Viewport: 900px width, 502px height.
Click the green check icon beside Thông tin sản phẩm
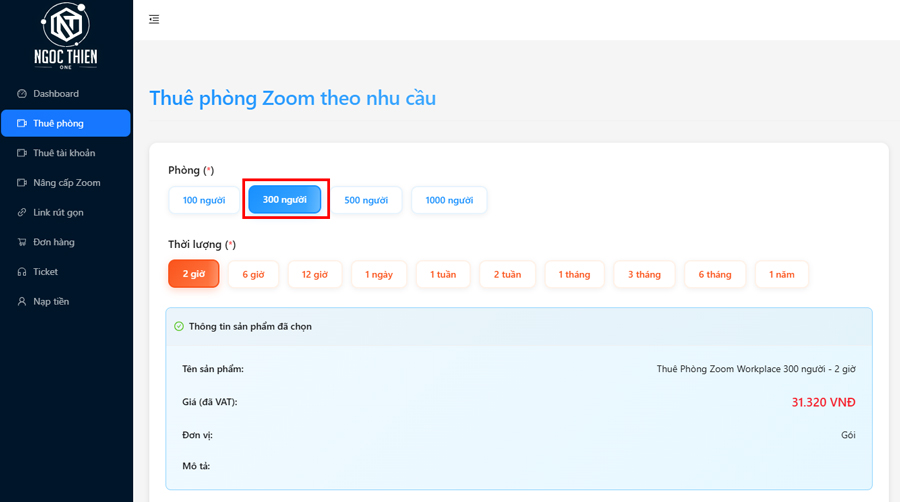pyautogui.click(x=179, y=326)
